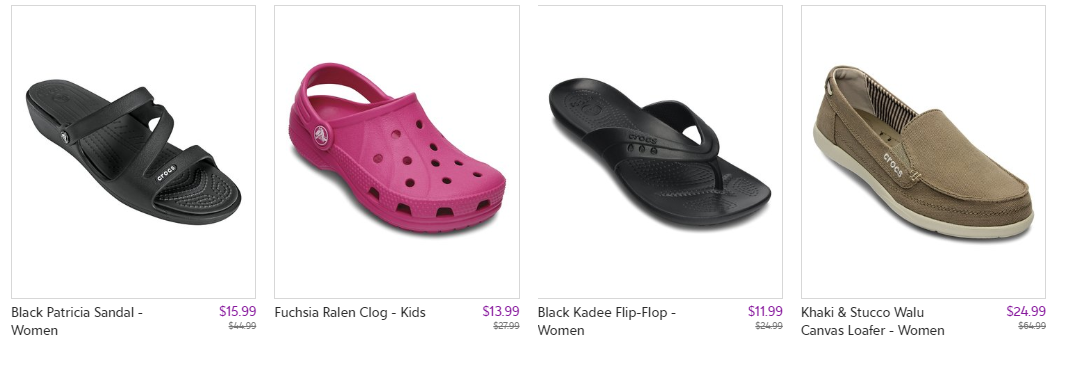This screenshot has width=1069, height=378.
Task: Click the struck-through $24.99 price under $11.99
Action: point(768,326)
